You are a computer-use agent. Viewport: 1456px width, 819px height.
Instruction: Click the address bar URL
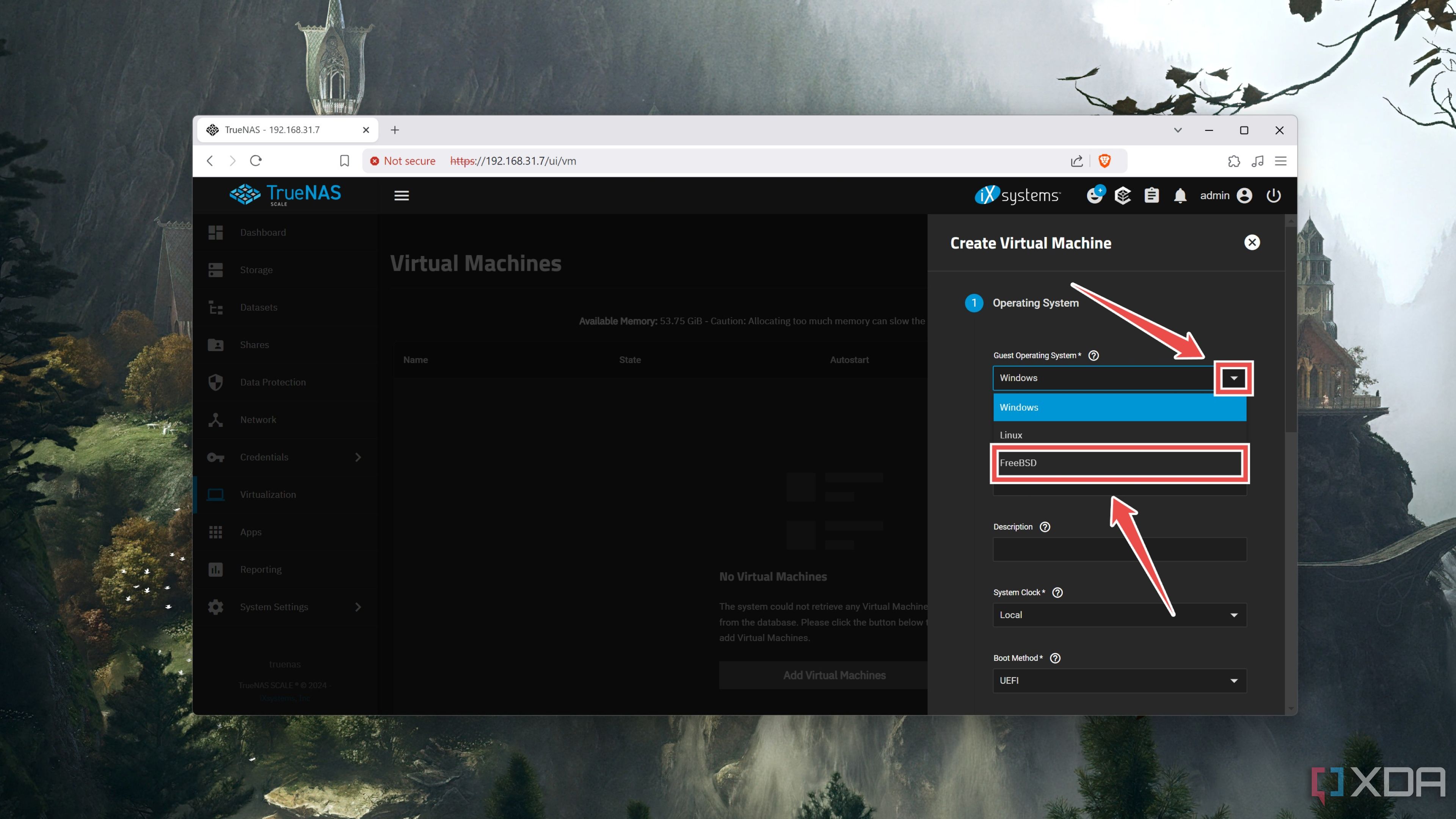coord(513,161)
